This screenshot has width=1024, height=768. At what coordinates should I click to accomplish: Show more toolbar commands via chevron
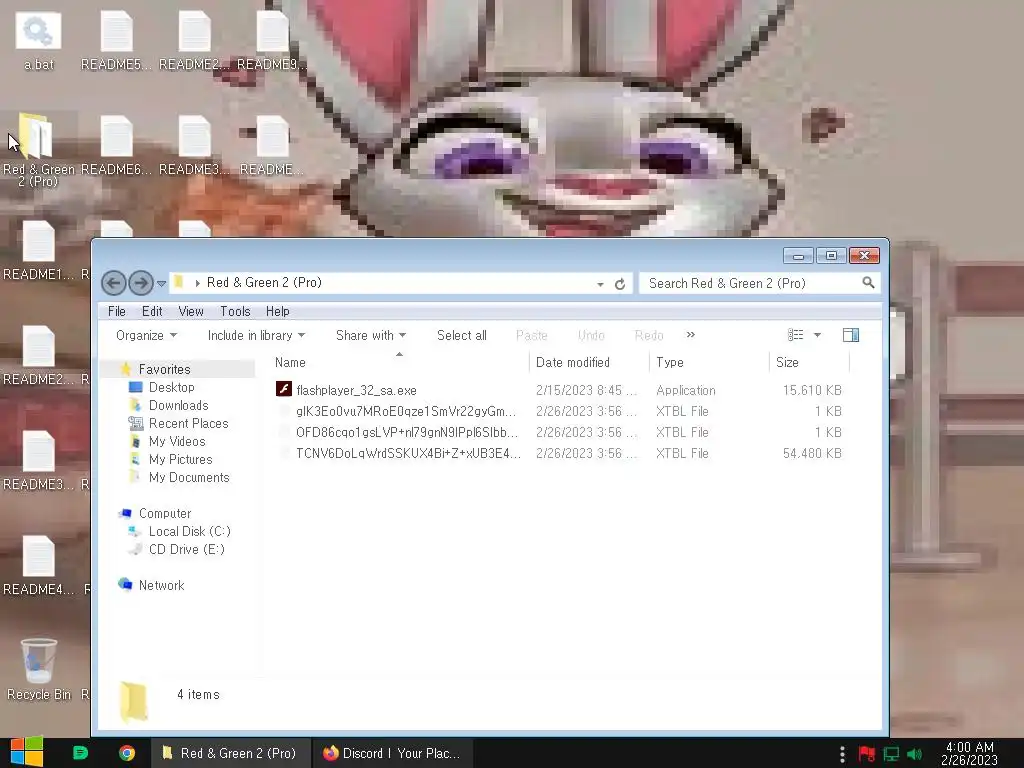coord(690,334)
